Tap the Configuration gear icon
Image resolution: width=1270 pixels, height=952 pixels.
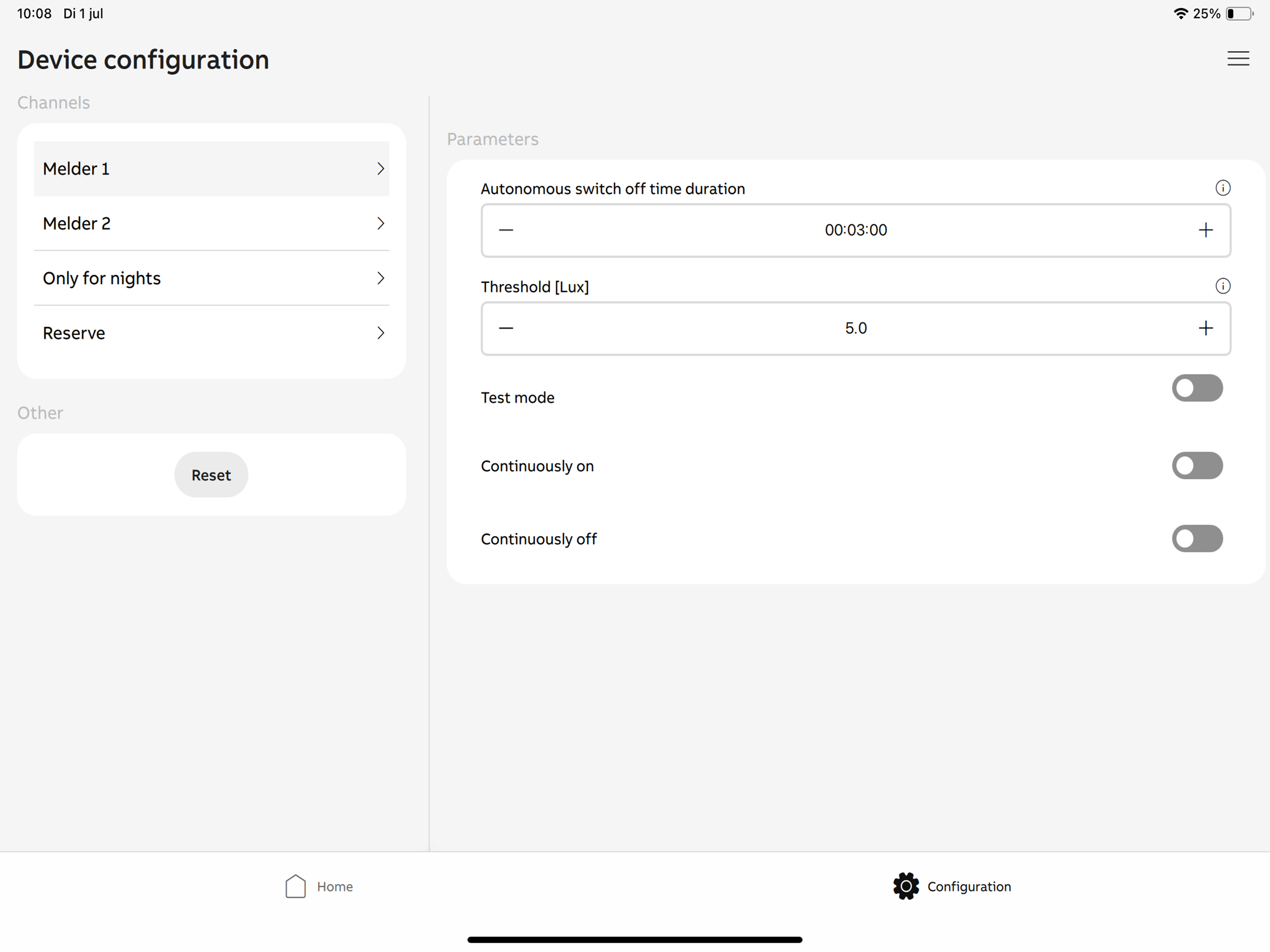click(906, 886)
